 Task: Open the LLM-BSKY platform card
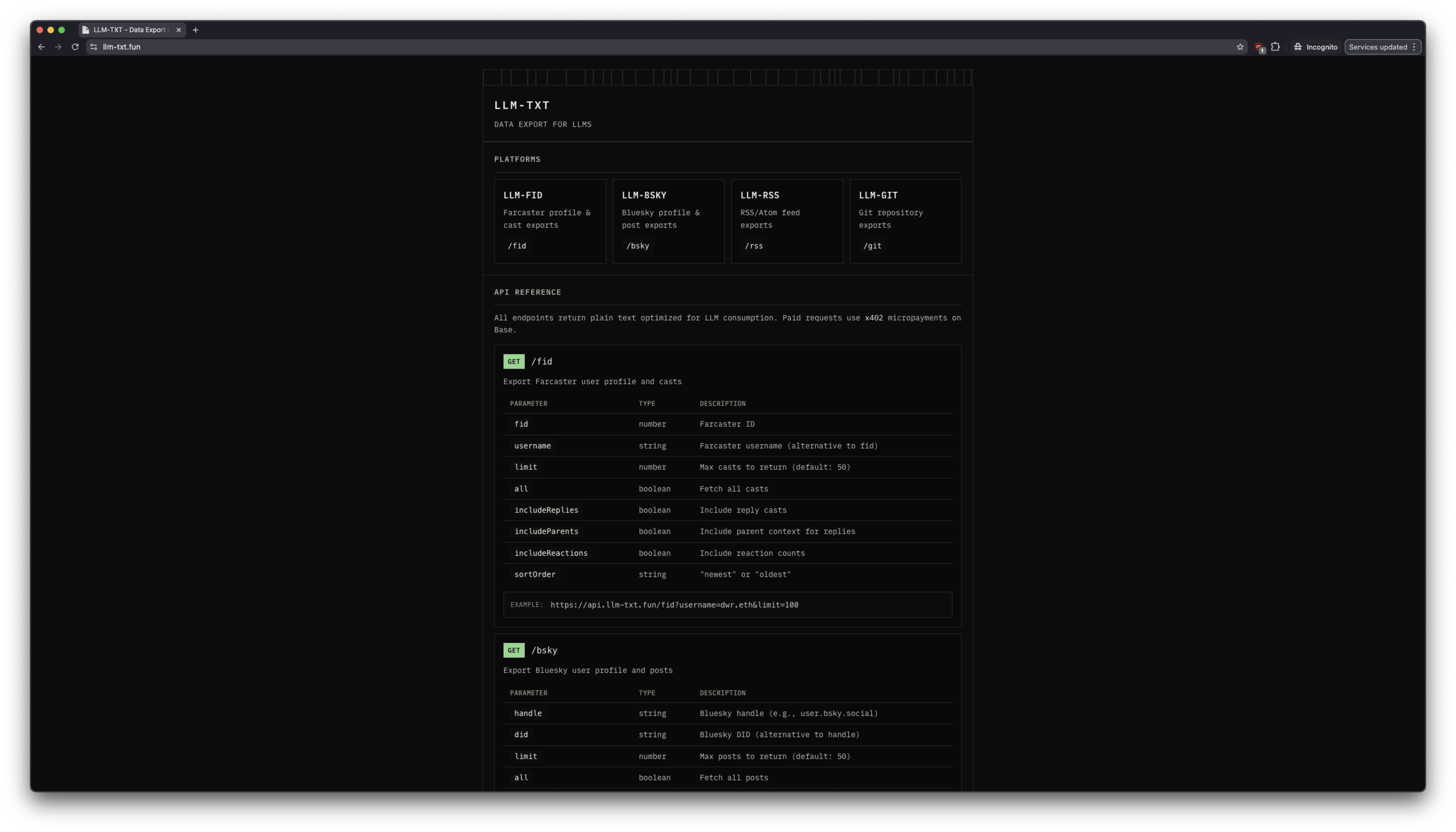pos(668,221)
